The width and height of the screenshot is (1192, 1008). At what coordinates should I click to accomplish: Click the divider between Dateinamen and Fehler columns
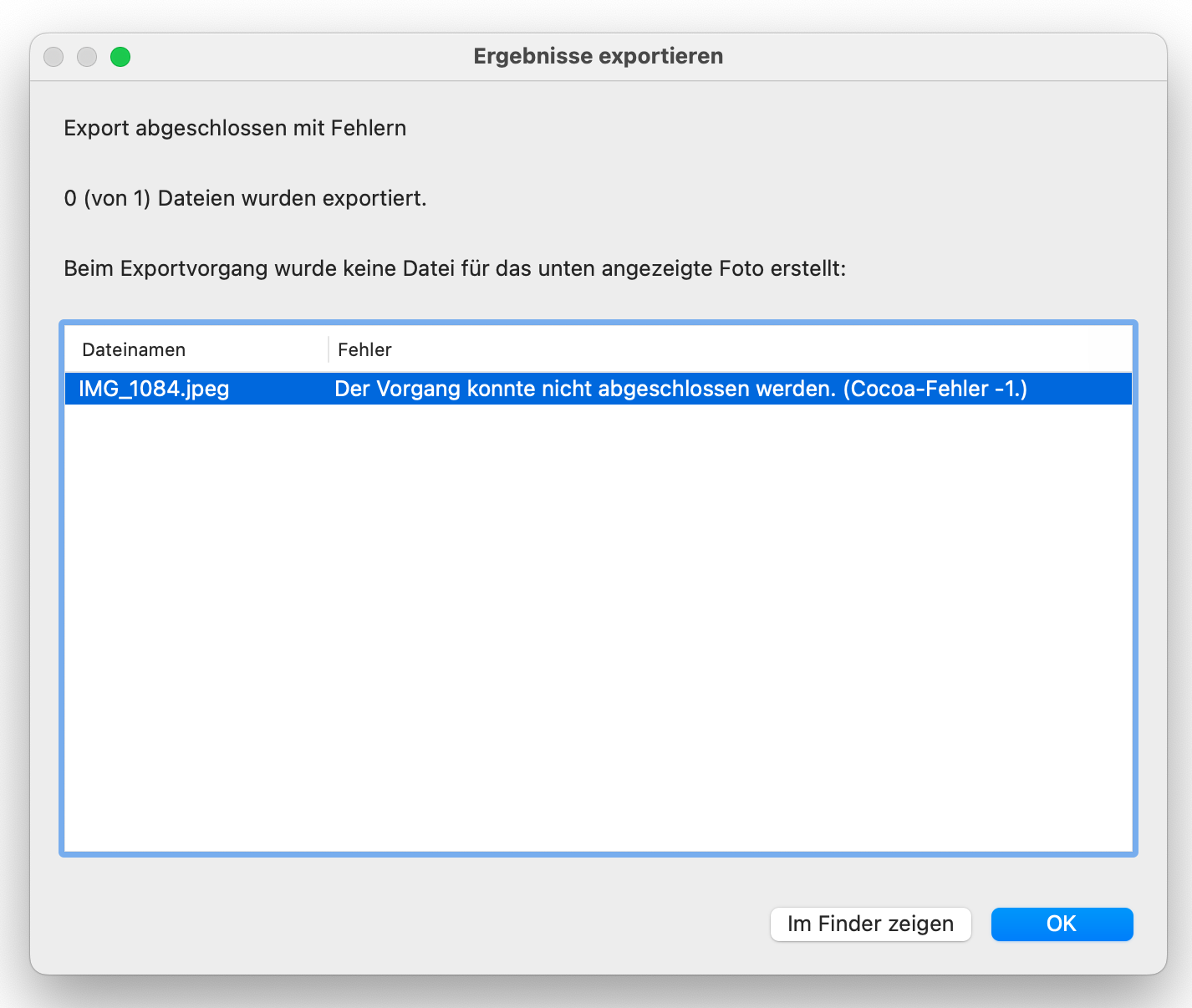(329, 349)
